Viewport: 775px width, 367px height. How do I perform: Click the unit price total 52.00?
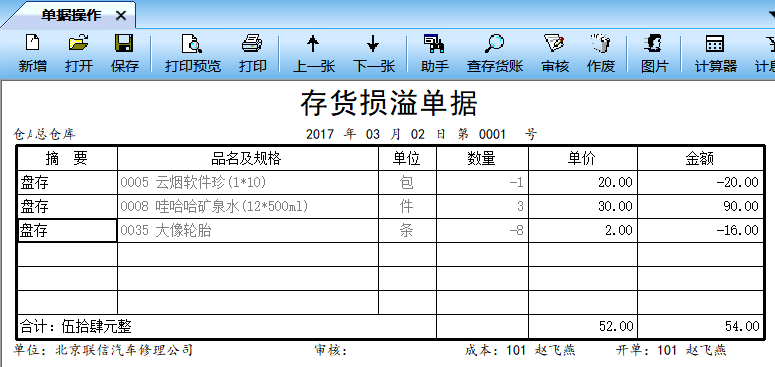(x=583, y=326)
